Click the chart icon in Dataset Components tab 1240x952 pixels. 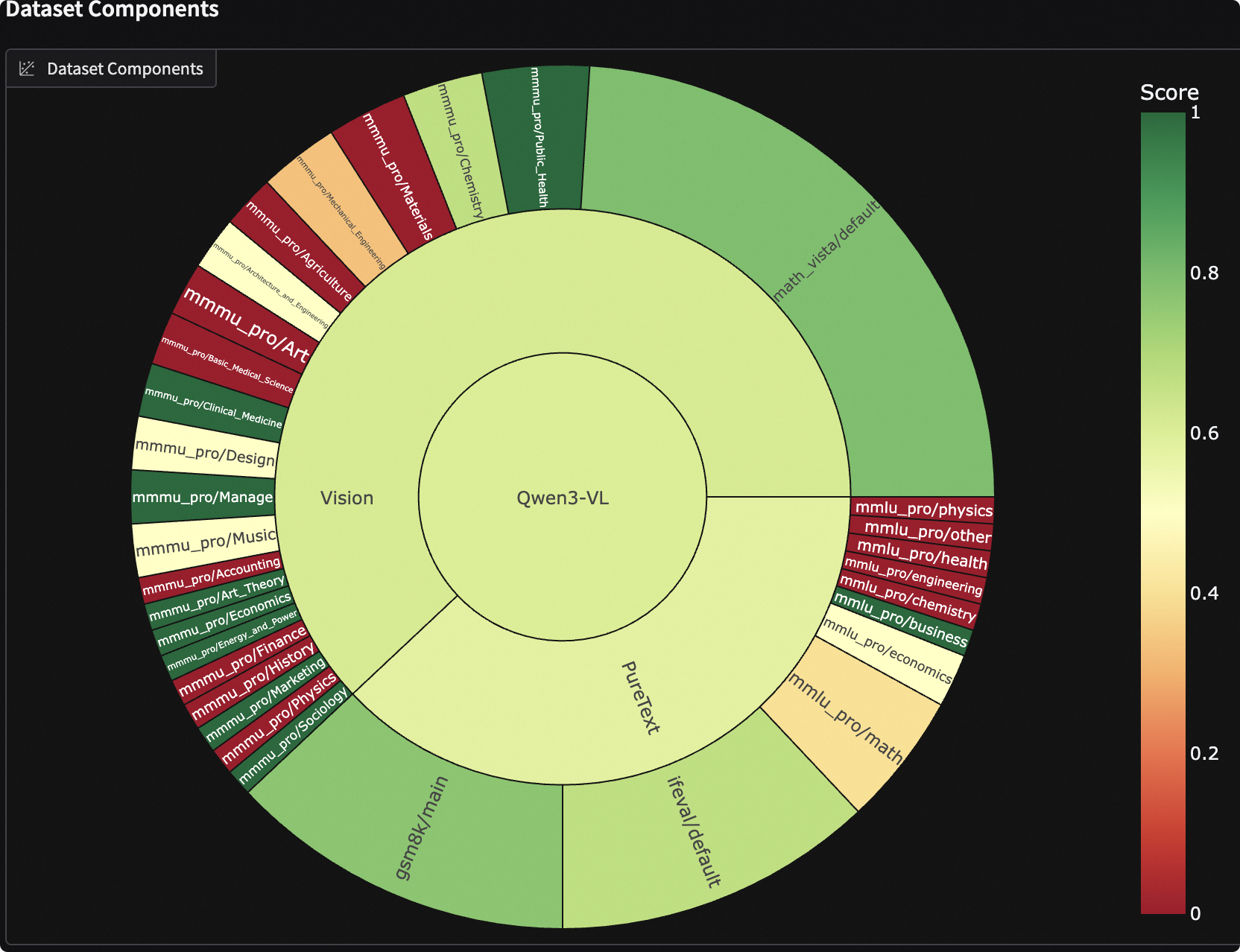[x=27, y=69]
